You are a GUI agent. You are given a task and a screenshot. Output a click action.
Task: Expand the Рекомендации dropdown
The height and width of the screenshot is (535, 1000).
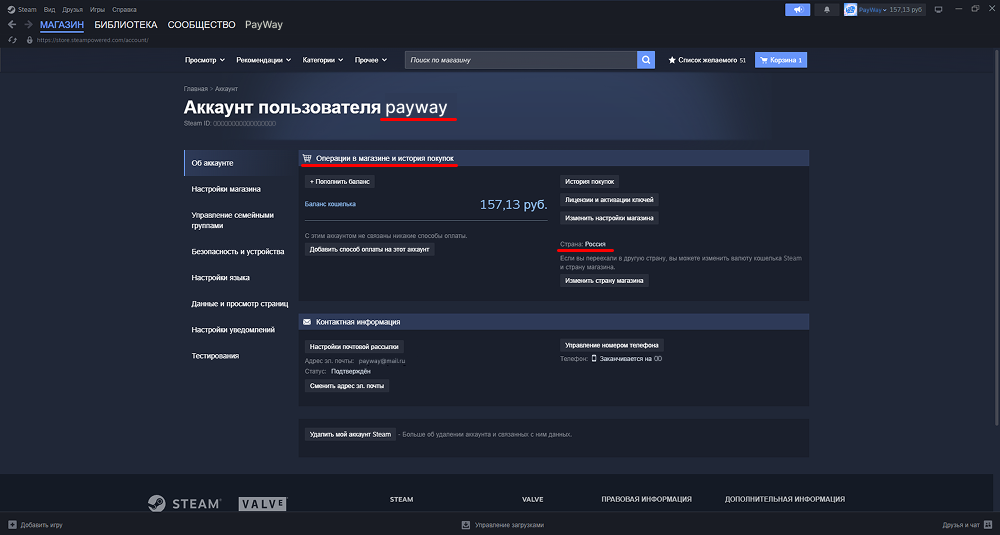pos(263,60)
